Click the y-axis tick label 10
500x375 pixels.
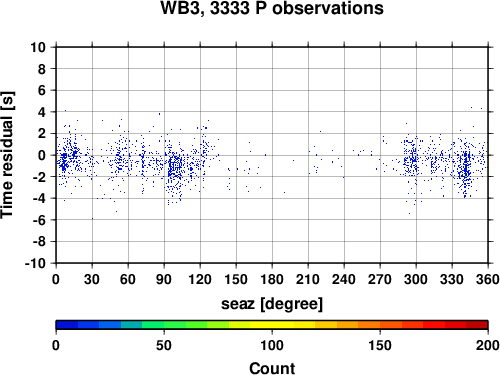tap(38, 47)
